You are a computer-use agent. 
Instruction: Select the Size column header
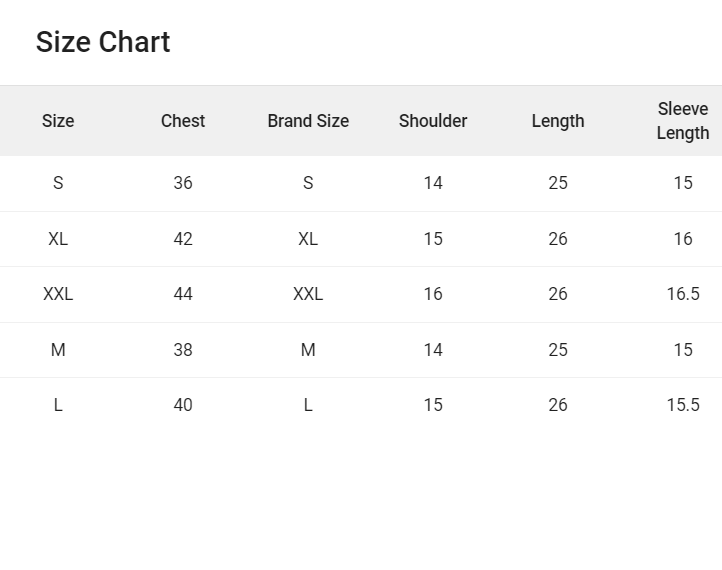click(58, 121)
